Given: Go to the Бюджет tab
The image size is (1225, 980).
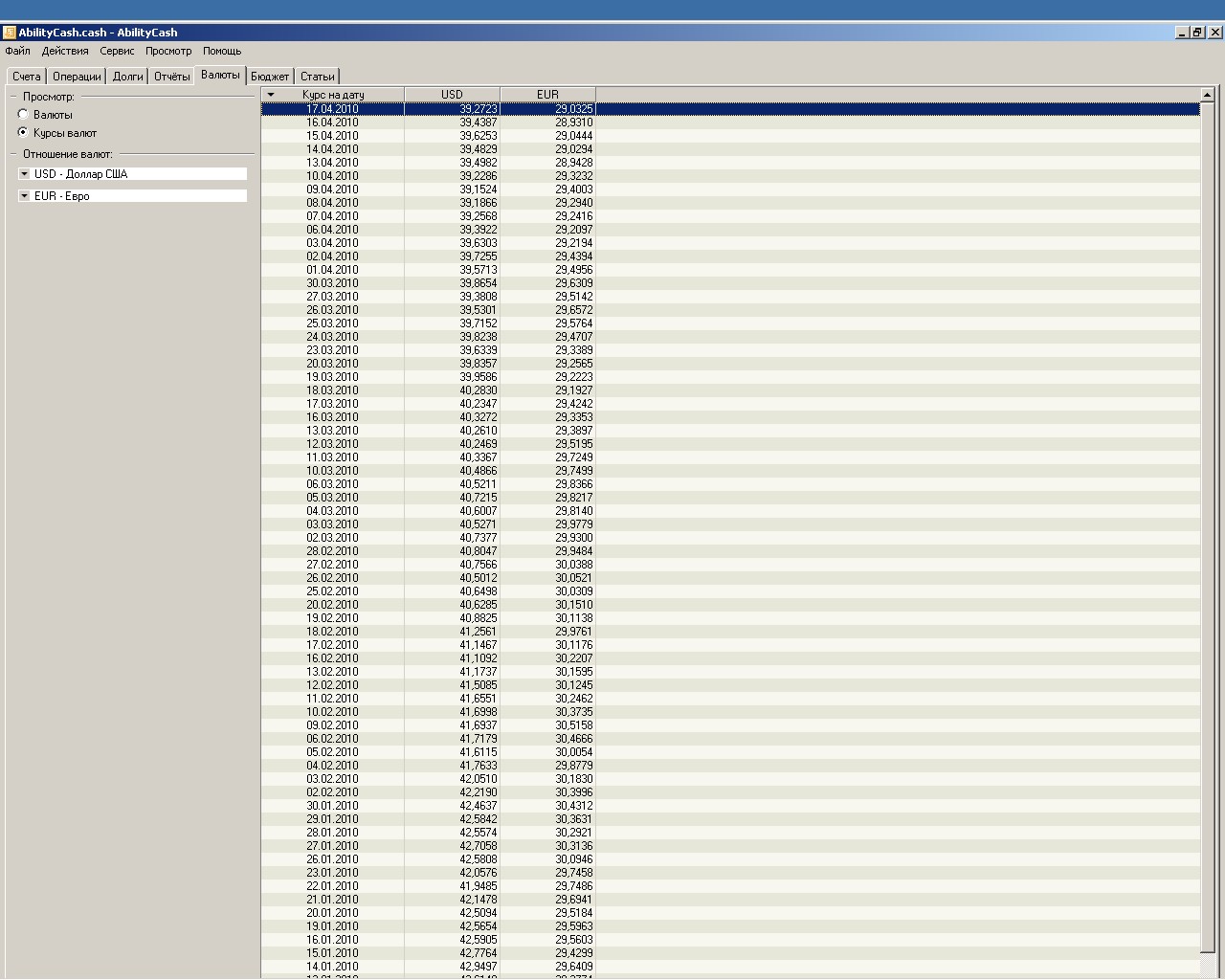Looking at the screenshot, I should [270, 77].
